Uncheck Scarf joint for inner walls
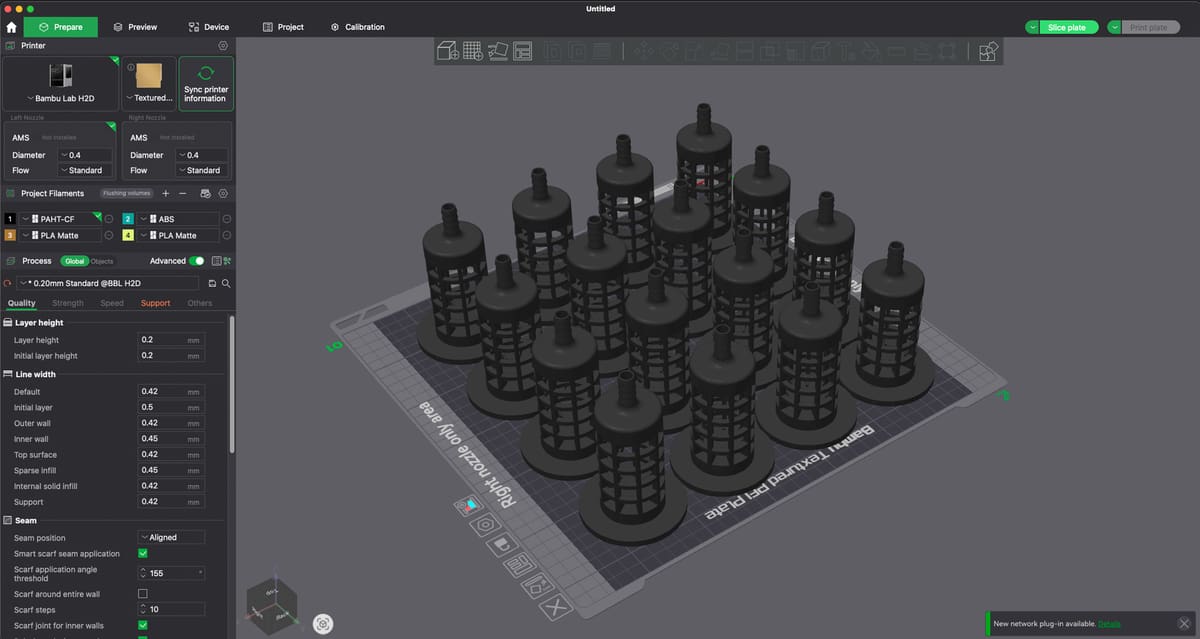 [x=142, y=625]
